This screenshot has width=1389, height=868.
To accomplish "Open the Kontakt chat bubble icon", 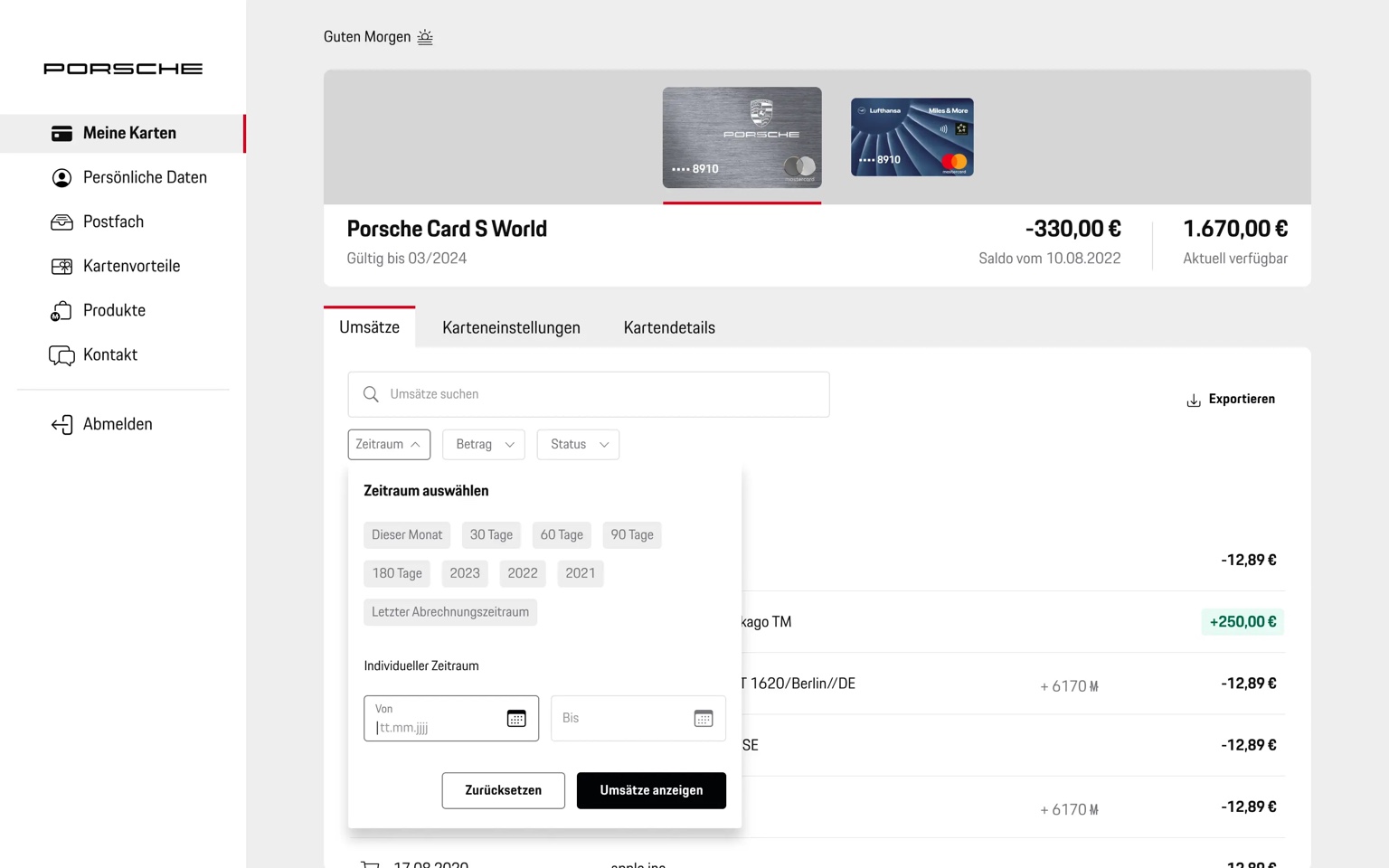I will (x=61, y=355).
